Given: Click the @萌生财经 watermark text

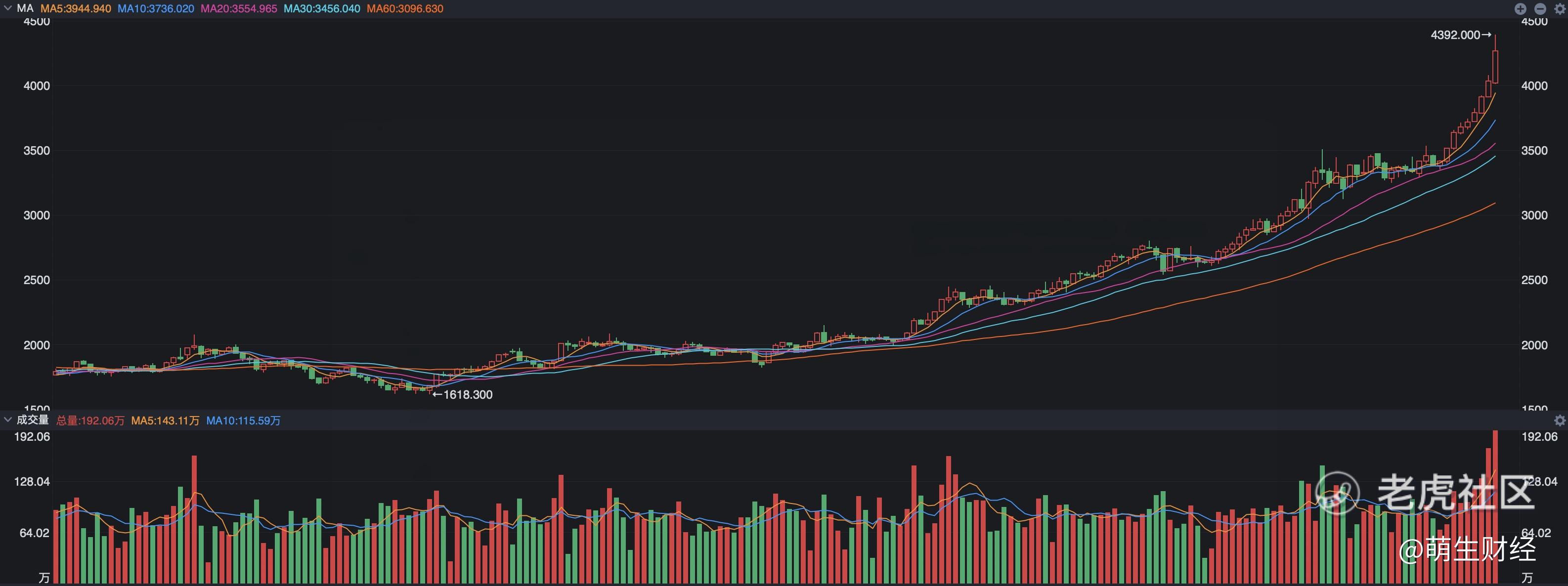Looking at the screenshot, I should tap(1467, 549).
